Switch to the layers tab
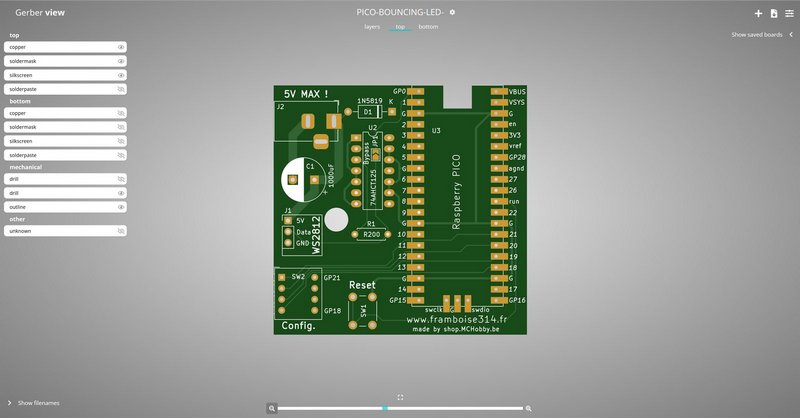 pyautogui.click(x=372, y=27)
